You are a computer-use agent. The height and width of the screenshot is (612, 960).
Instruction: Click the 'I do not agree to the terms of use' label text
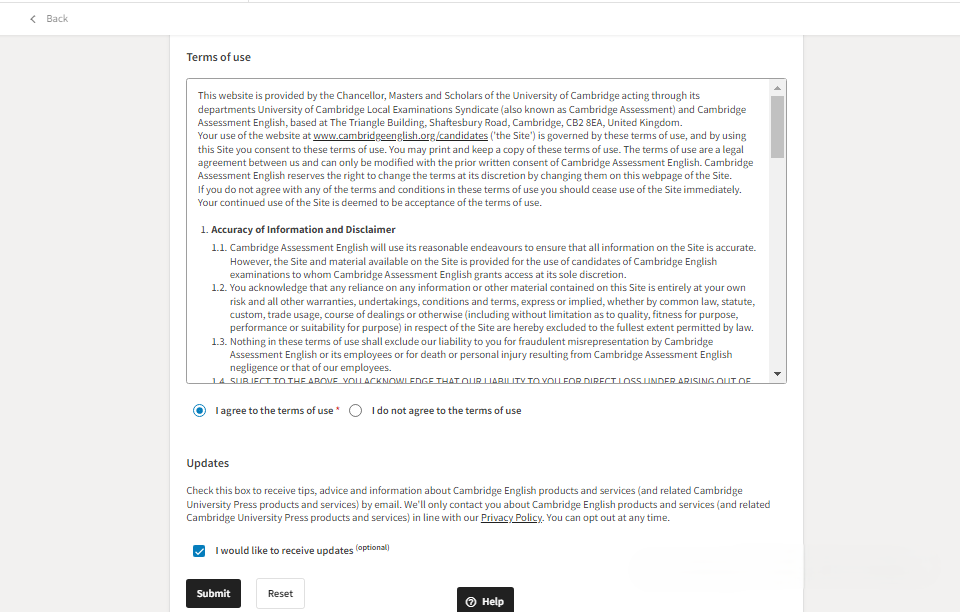(446, 411)
